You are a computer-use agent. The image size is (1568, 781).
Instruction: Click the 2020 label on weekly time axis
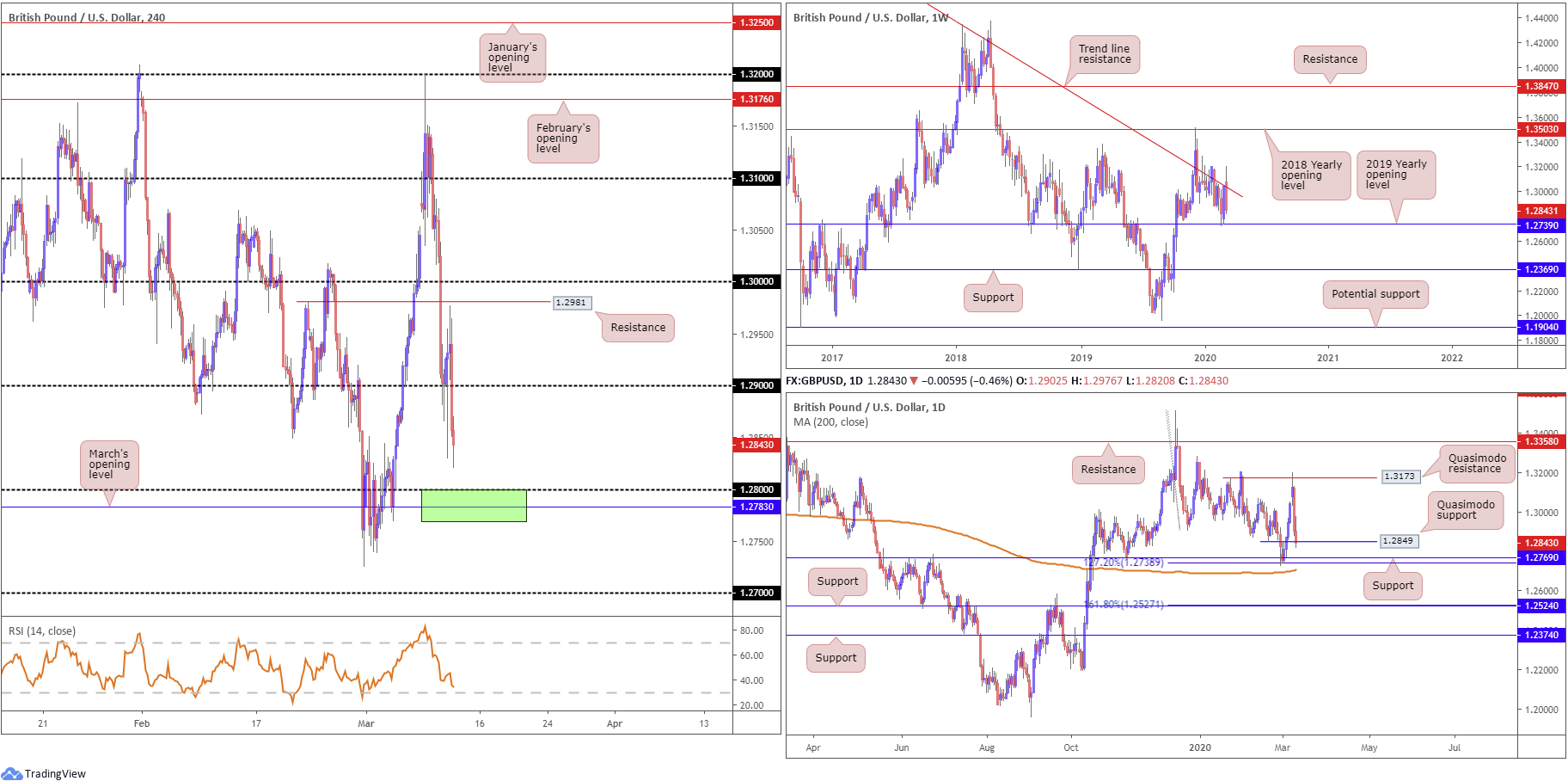[x=1205, y=358]
